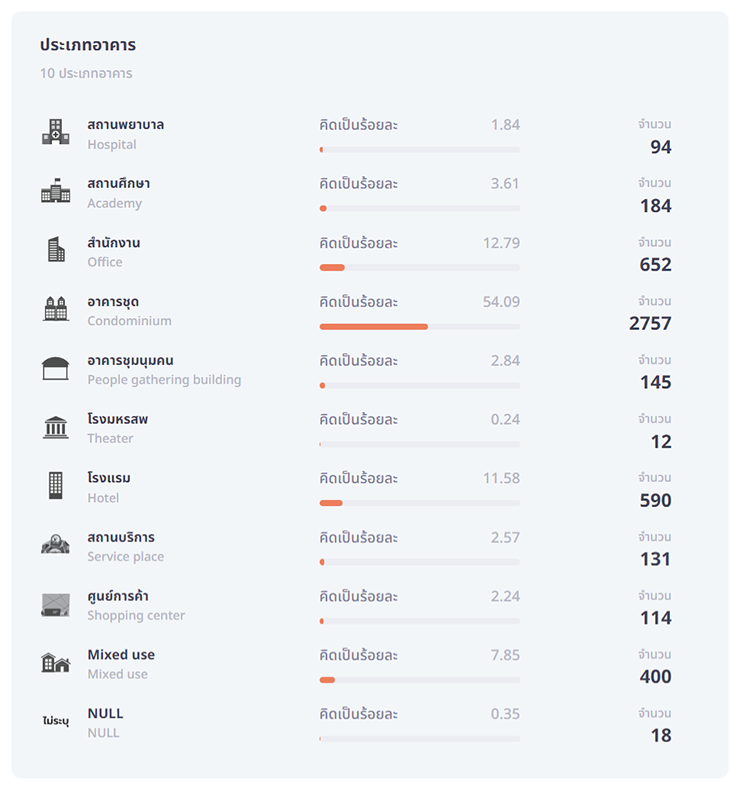Click the People gathering building icon
The image size is (740, 788).
55,368
